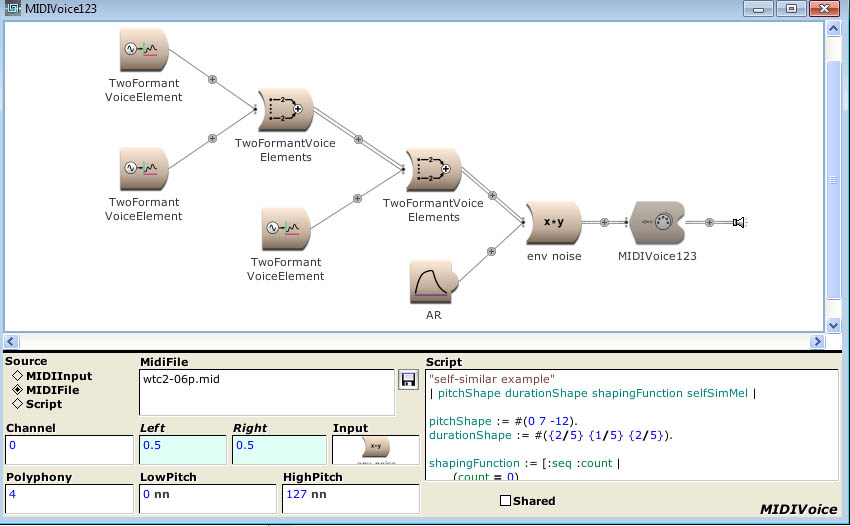Viewport: 850px width, 526px height.
Task: Click the plus node on the AR connection
Action: click(x=491, y=252)
